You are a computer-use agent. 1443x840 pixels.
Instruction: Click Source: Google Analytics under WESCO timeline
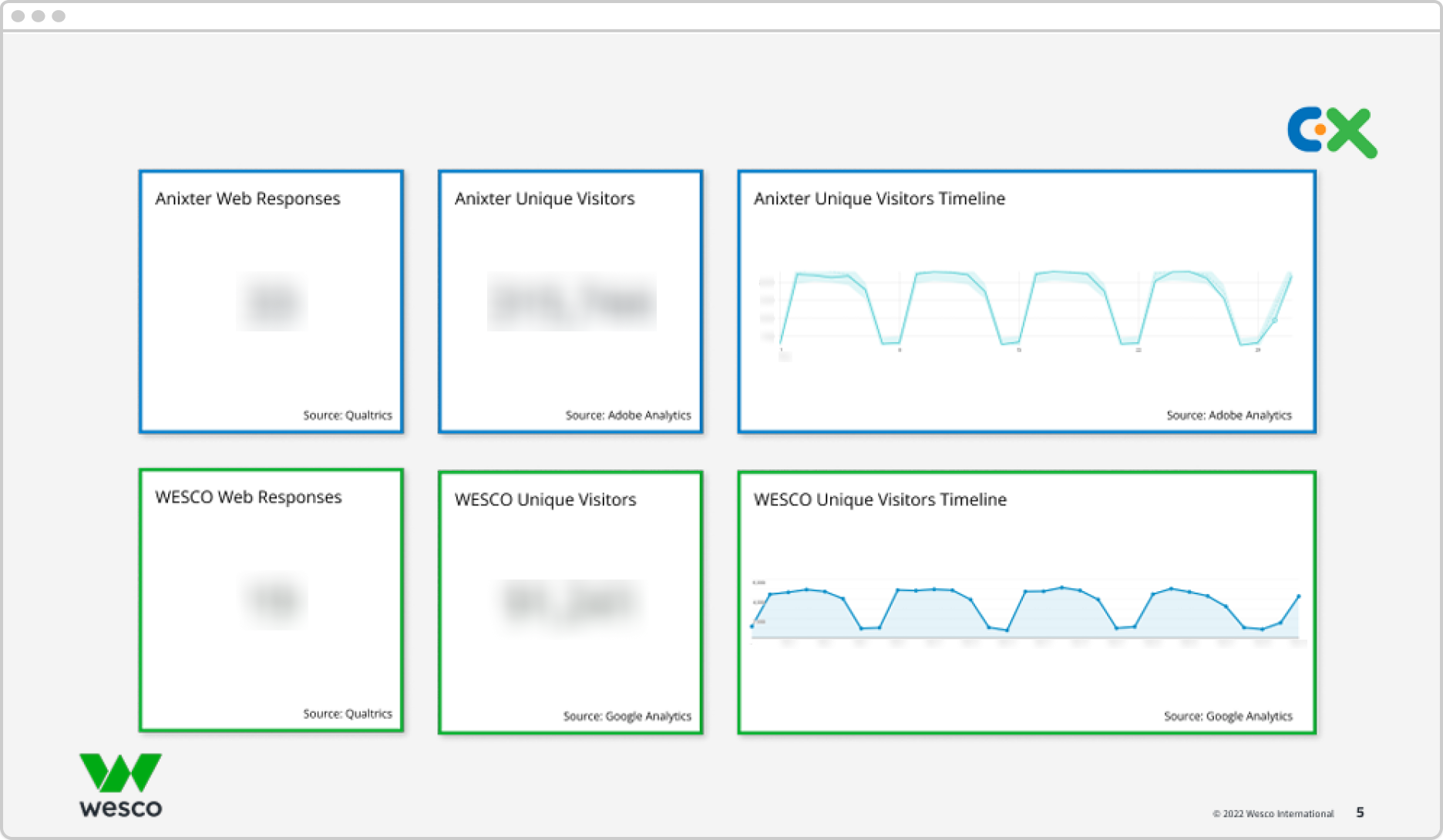1228,716
